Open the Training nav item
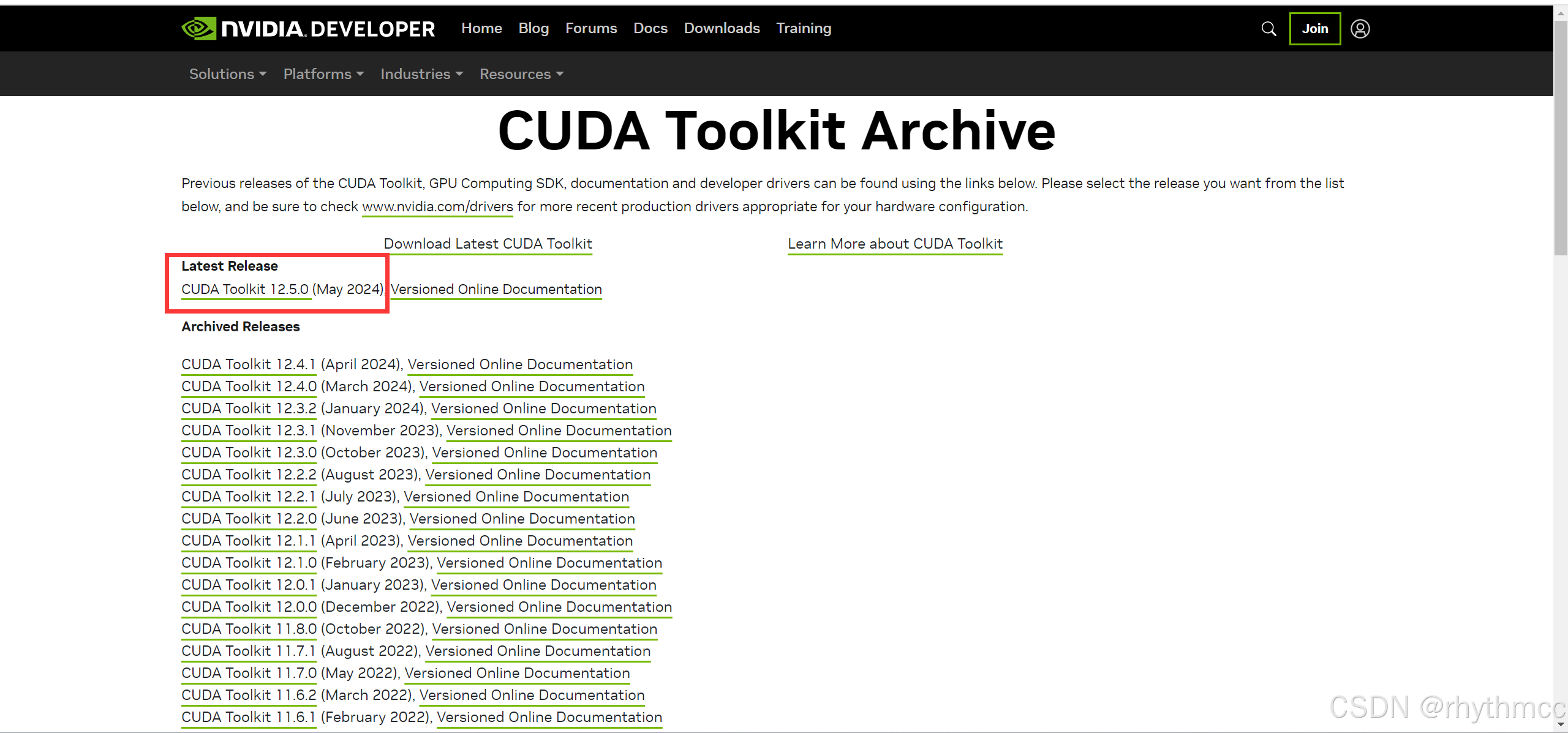1568x733 pixels. (804, 28)
